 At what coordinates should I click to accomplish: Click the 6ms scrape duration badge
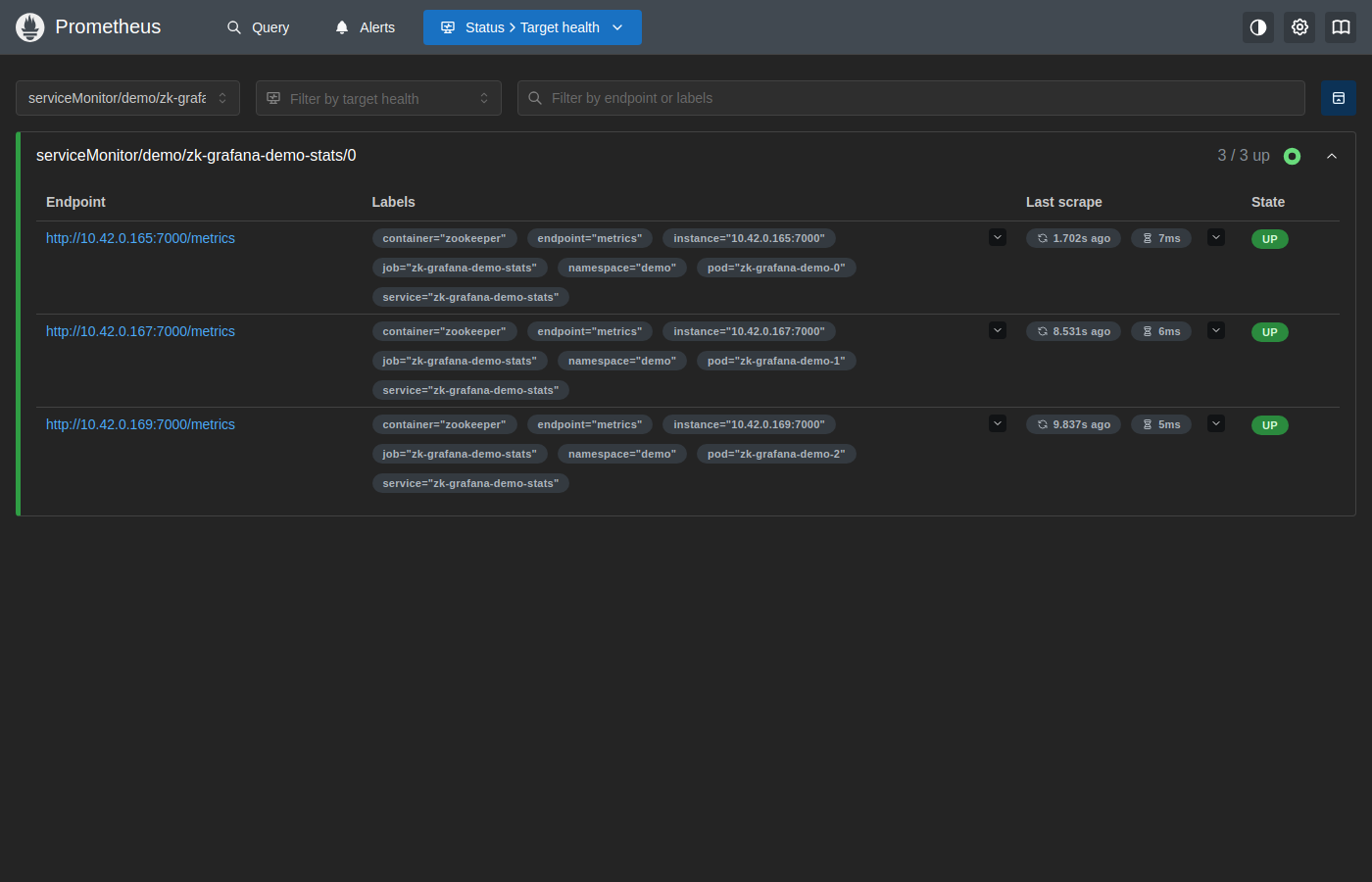click(x=1161, y=331)
